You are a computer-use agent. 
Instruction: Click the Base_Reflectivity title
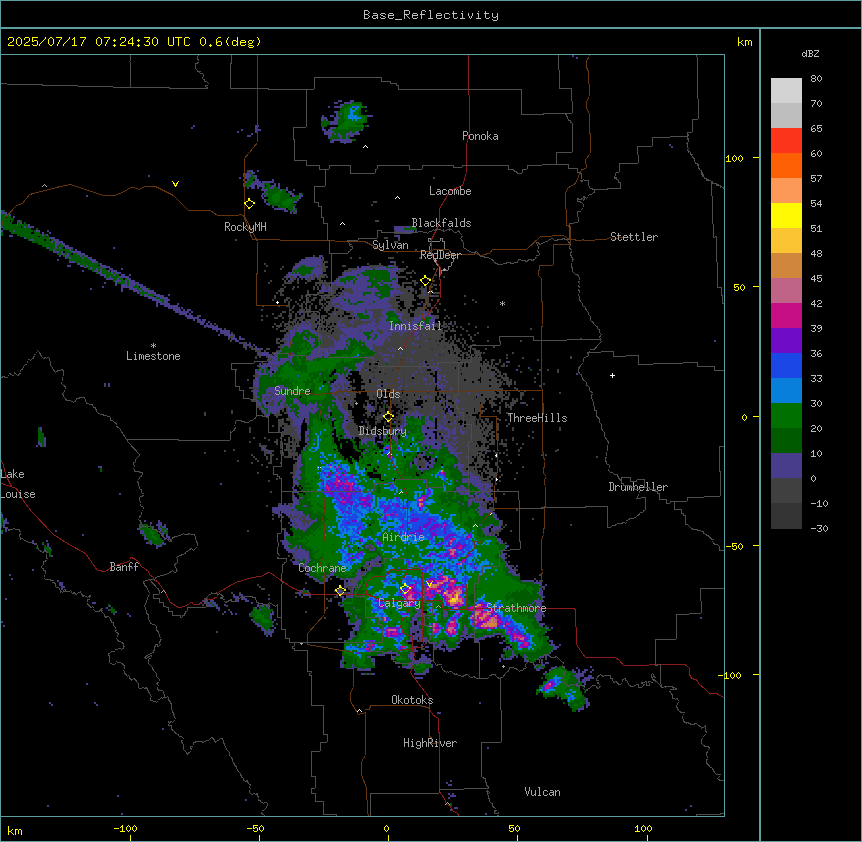(431, 15)
